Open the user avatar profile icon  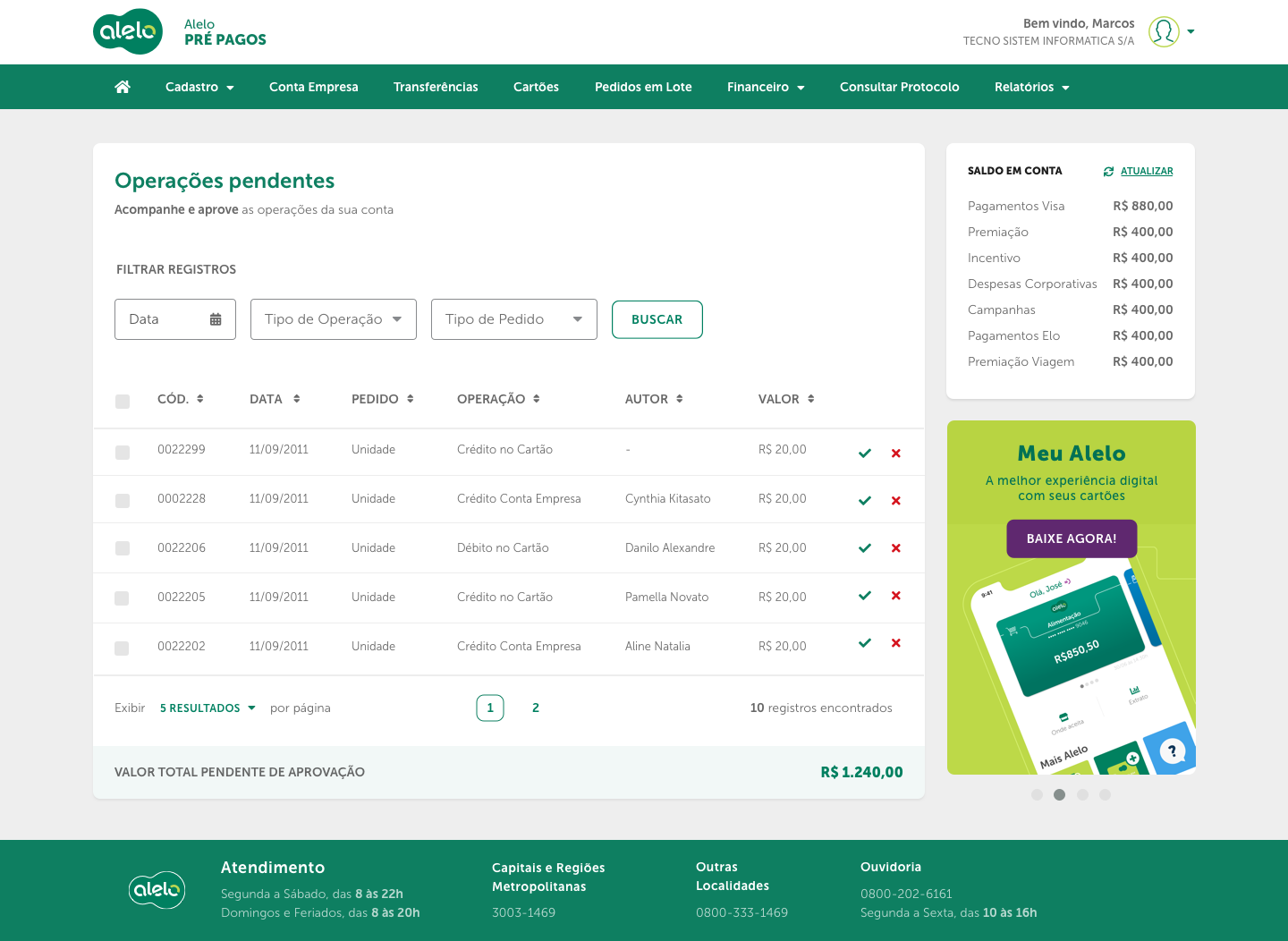(1164, 31)
